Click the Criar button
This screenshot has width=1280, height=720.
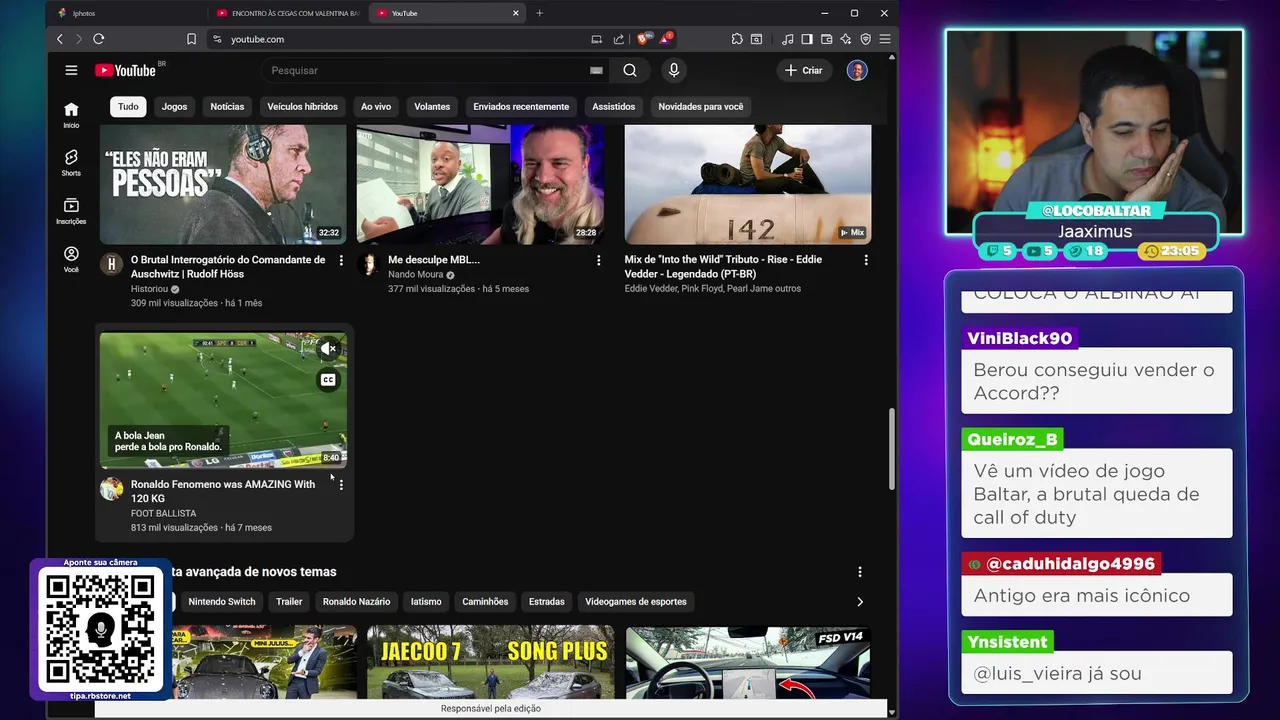coord(804,70)
